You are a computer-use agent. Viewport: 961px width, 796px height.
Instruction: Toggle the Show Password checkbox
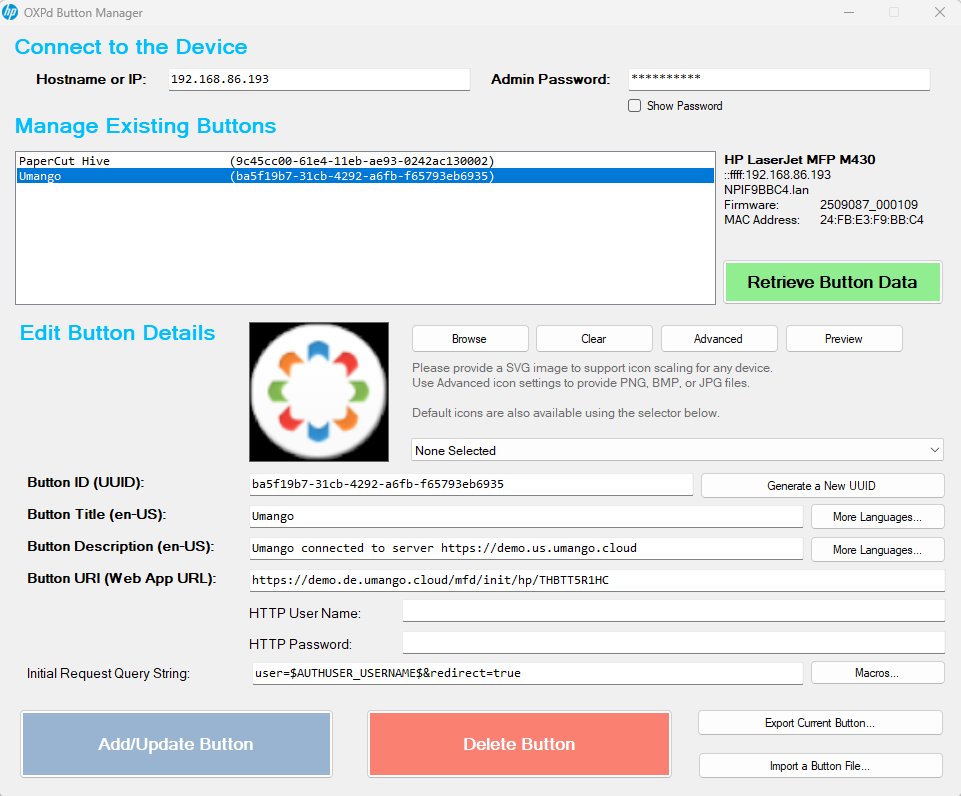click(x=634, y=105)
